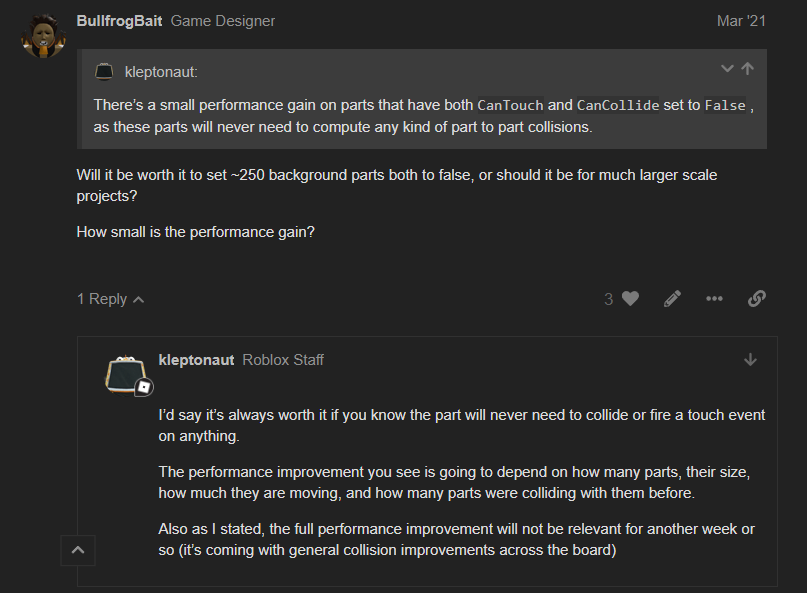This screenshot has width=807, height=593.
Task: Click the heart icon to like the post
Action: pyautogui.click(x=630, y=298)
